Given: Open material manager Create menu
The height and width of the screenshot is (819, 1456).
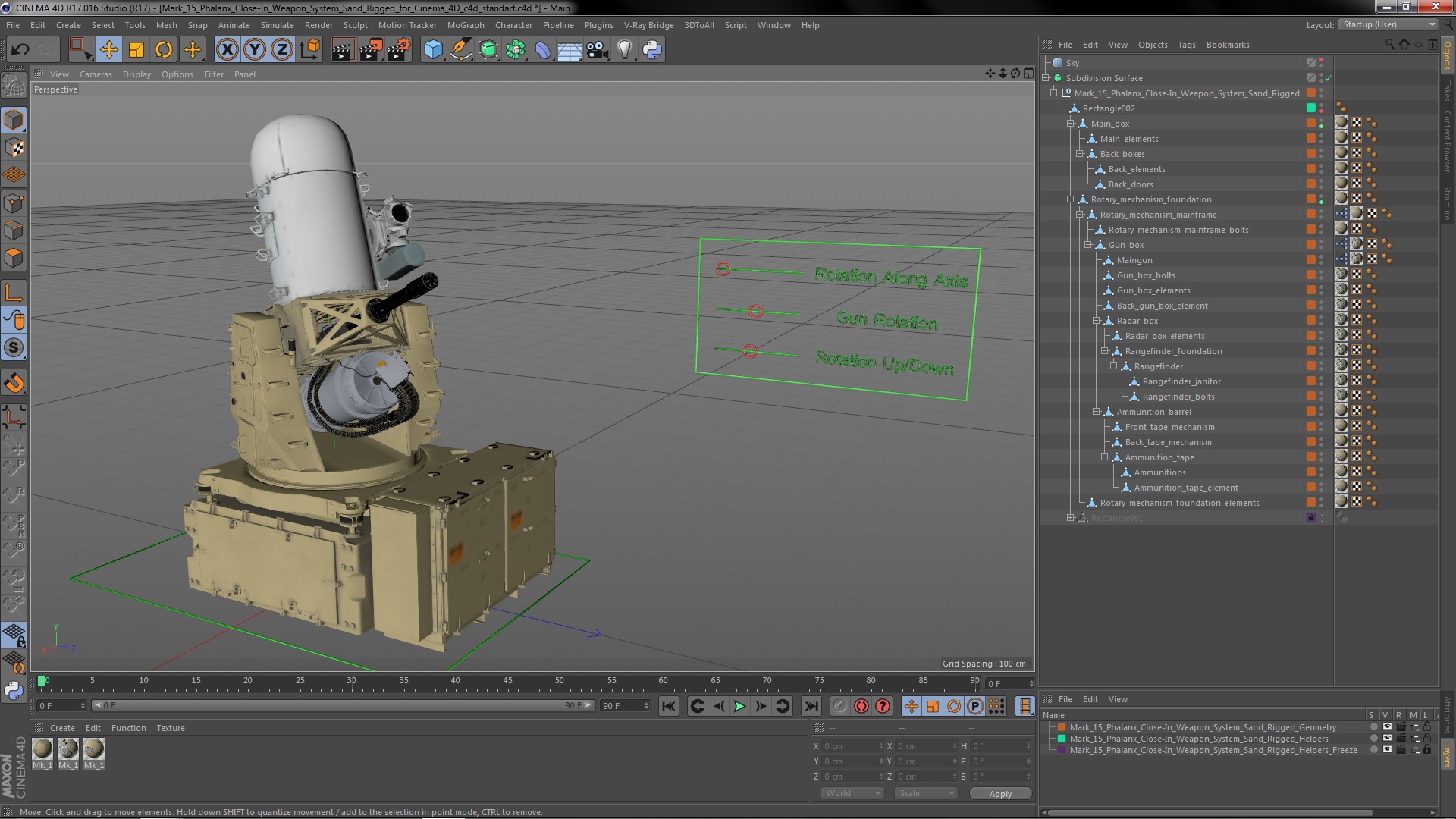Looking at the screenshot, I should tap(62, 728).
